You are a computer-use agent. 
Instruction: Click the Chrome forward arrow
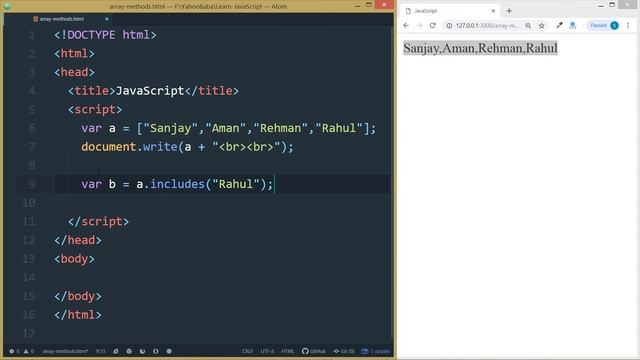pyautogui.click(x=419, y=25)
